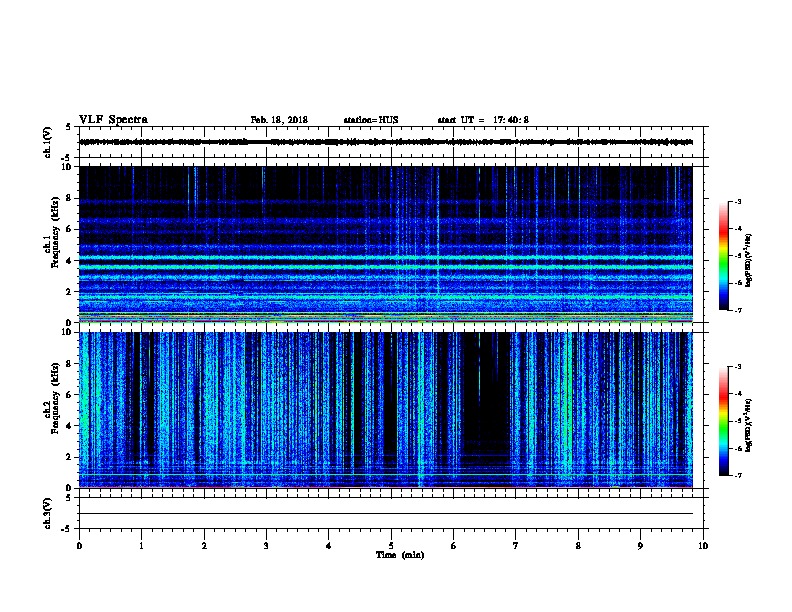This screenshot has height=612, width=792.
Task: Click time axis tick label "0"
Action: coord(79,545)
